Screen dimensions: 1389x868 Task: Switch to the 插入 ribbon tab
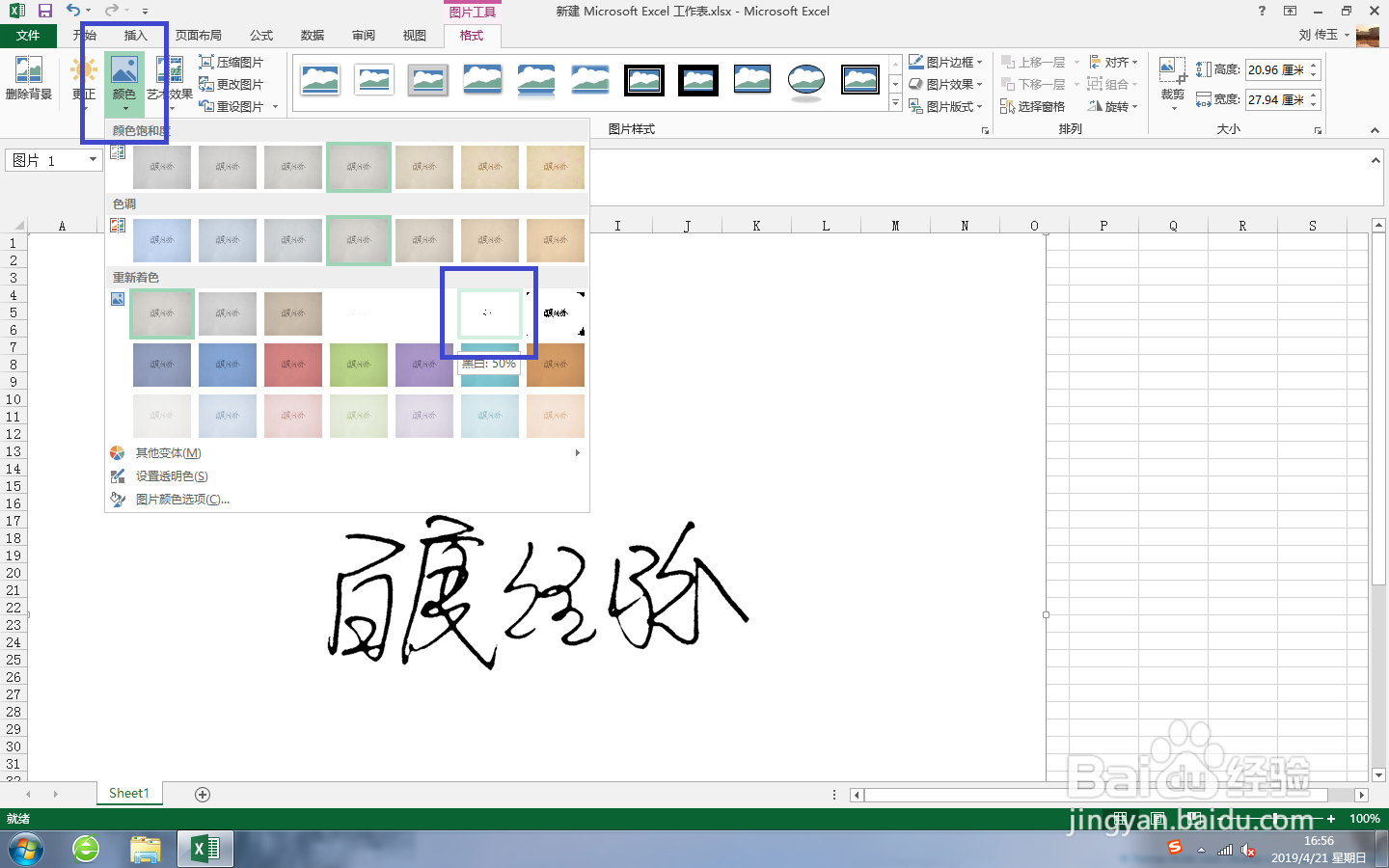135,35
